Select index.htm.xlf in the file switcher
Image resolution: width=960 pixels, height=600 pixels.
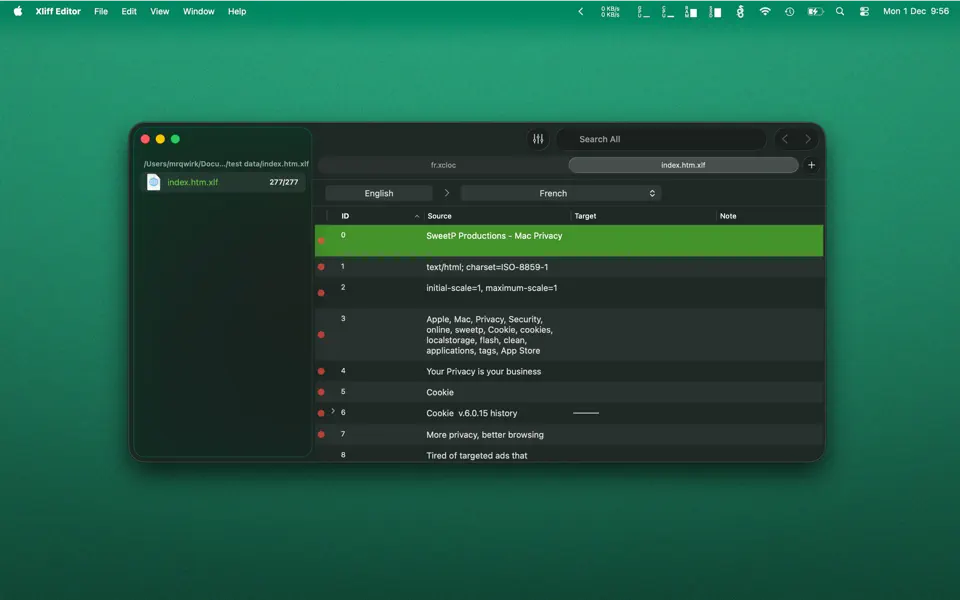coord(683,165)
